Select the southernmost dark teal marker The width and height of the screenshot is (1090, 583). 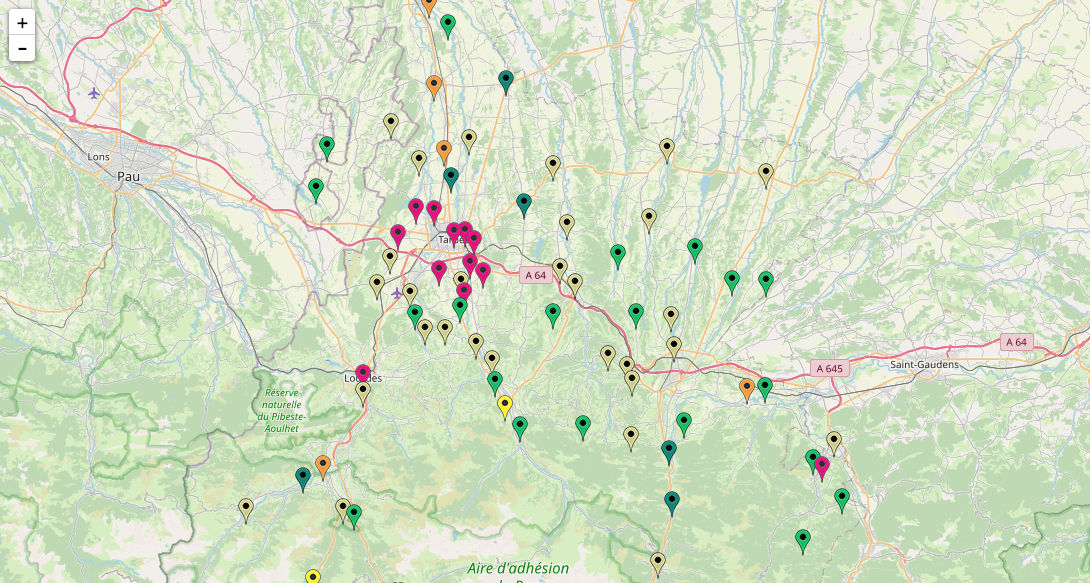click(x=672, y=503)
